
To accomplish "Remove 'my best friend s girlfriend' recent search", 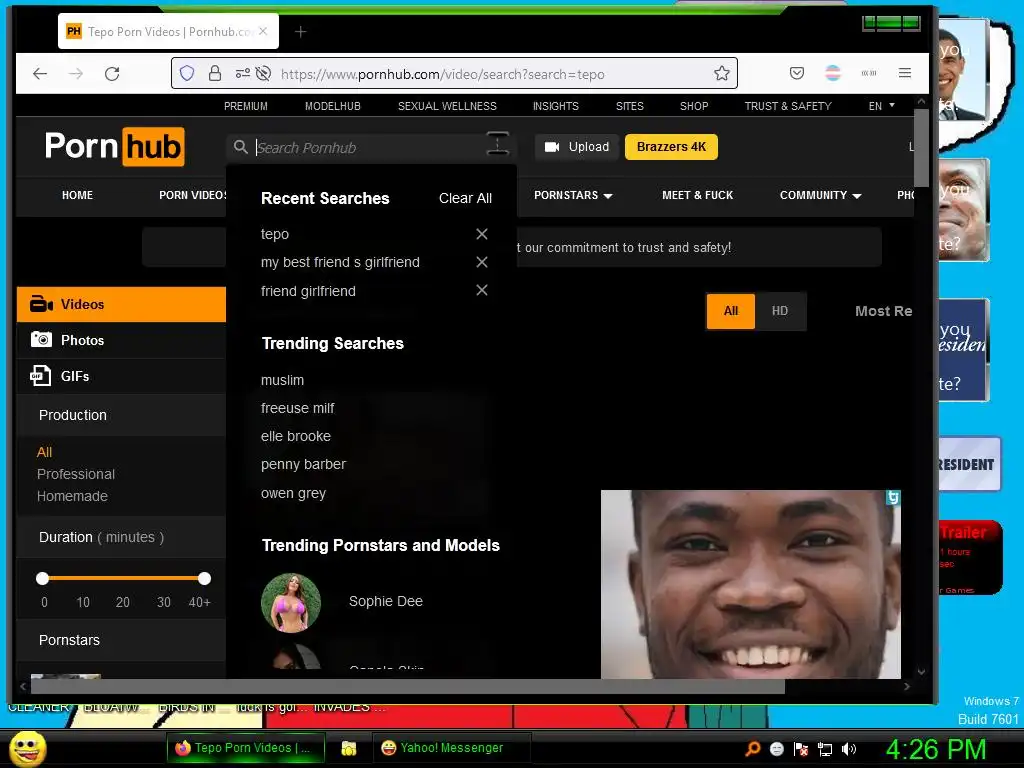I will click(482, 262).
